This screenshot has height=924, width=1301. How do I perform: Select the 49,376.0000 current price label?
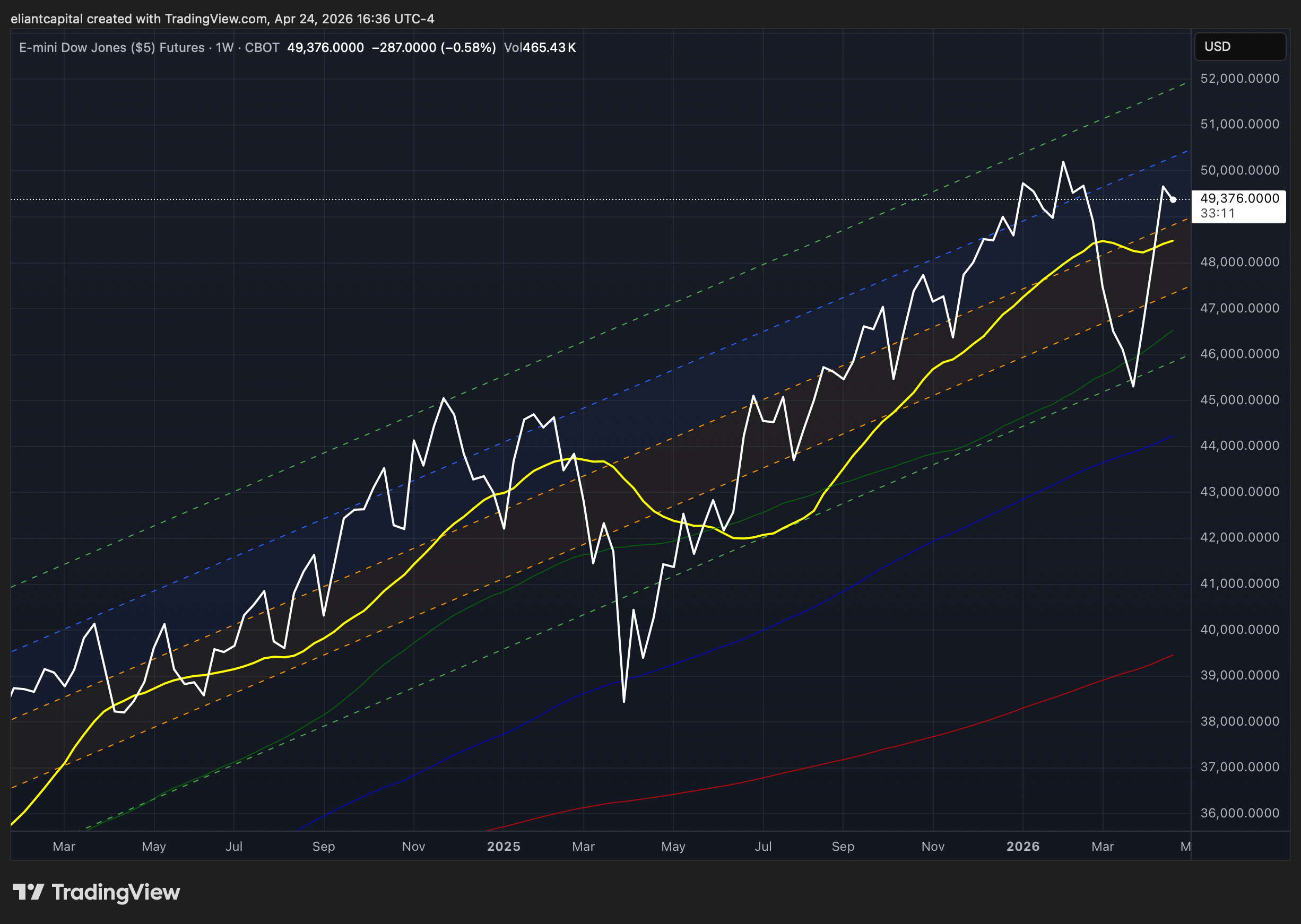pos(1239,198)
